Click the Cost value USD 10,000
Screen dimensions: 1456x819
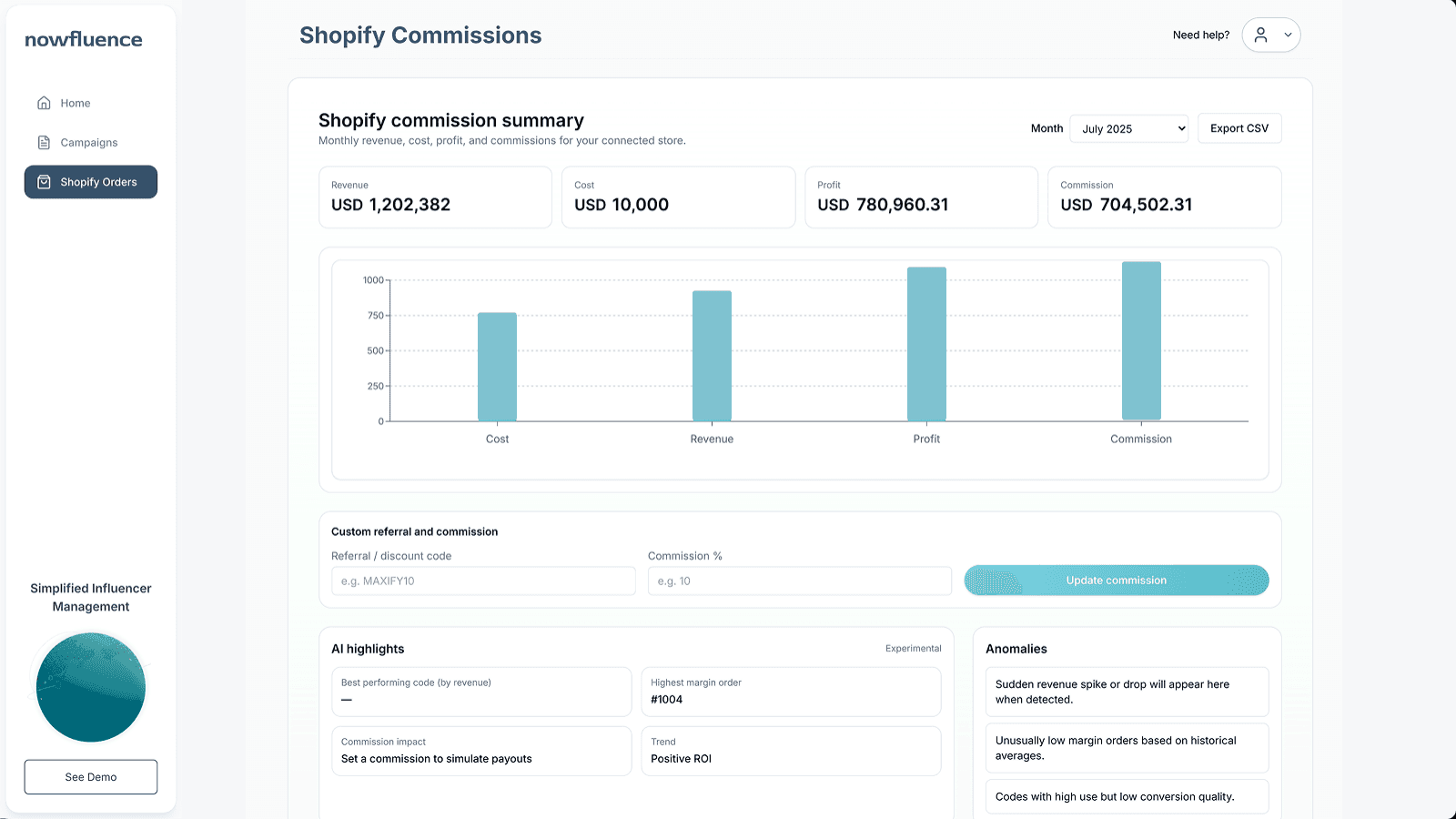[x=622, y=205]
